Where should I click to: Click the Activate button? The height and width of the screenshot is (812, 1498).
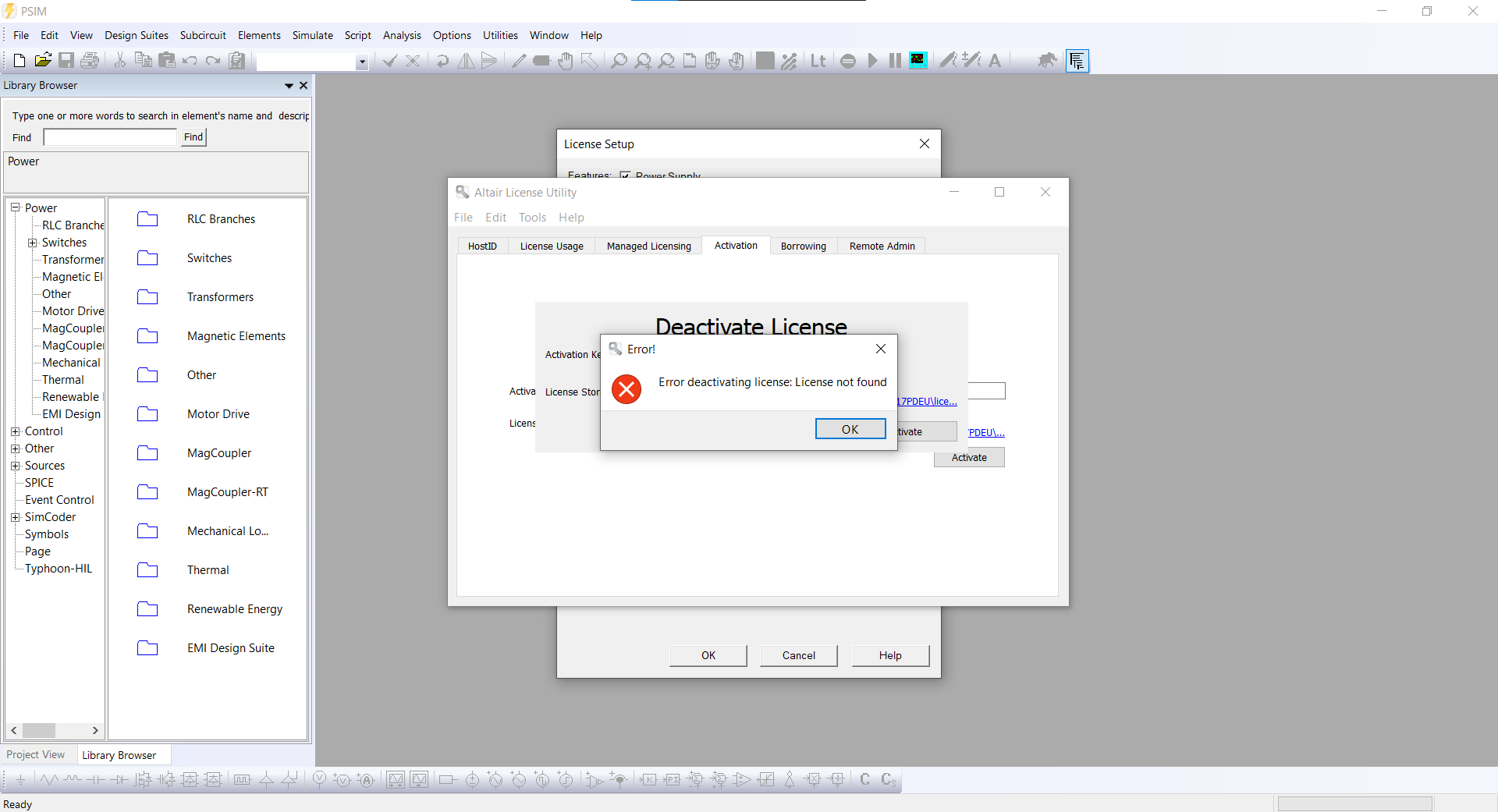tap(968, 457)
